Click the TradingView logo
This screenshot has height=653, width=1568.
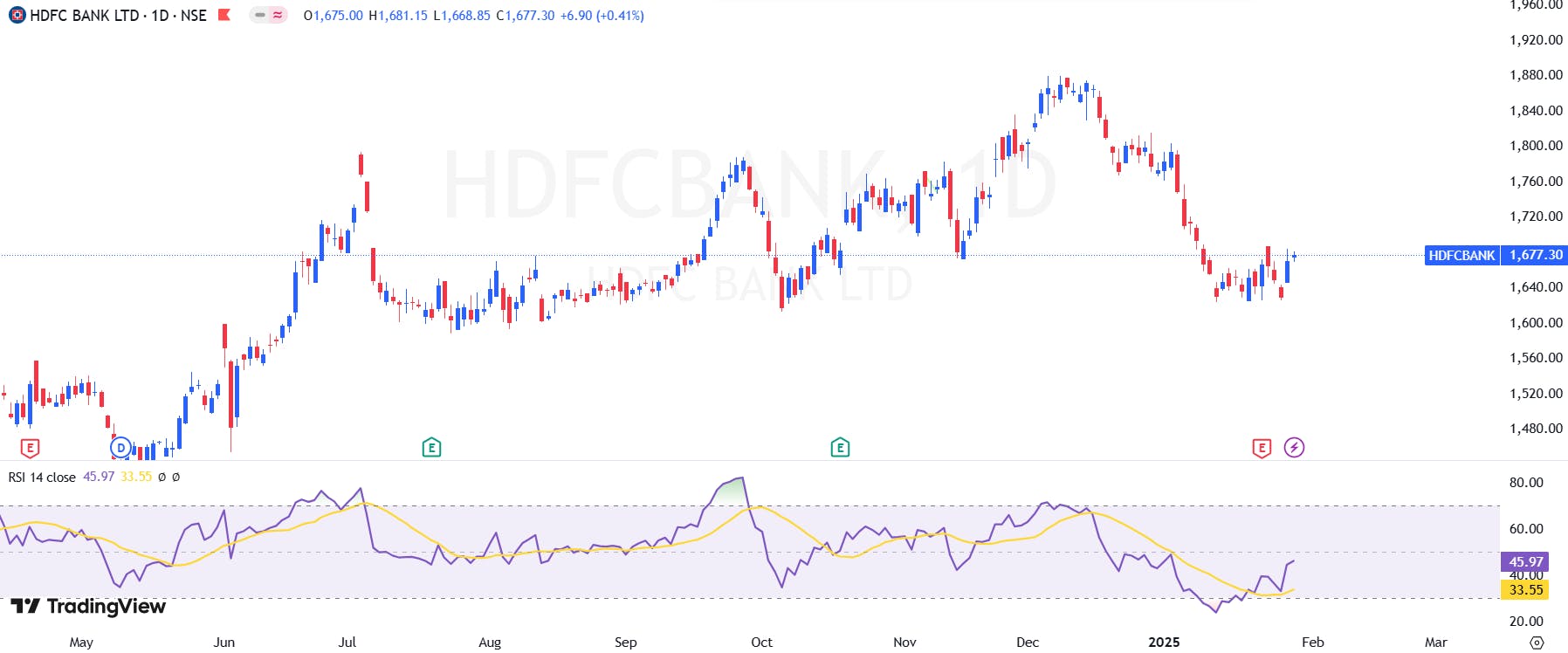pyautogui.click(x=88, y=606)
